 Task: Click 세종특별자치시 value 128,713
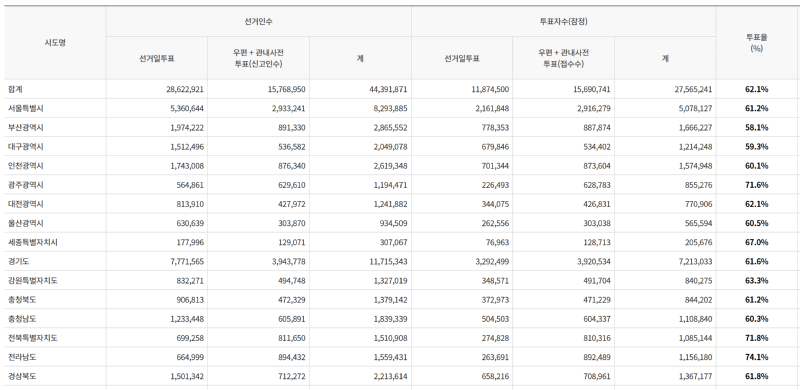coord(596,242)
